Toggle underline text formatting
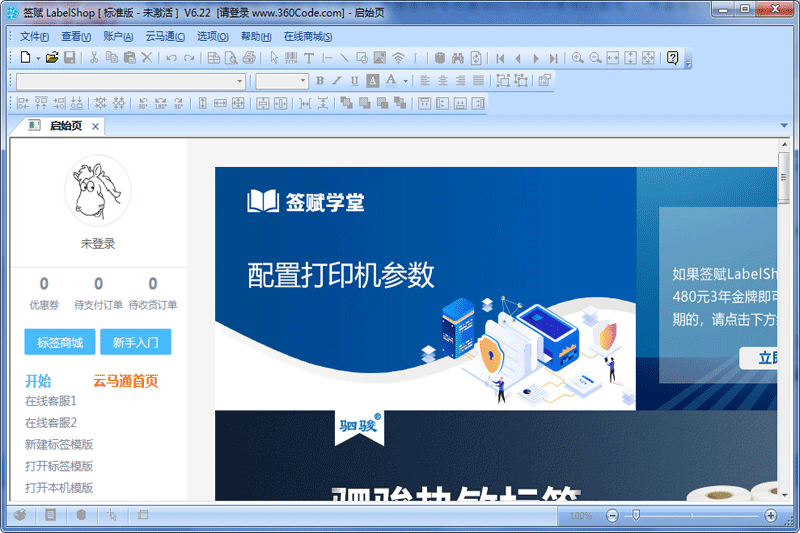The image size is (800, 533). (354, 81)
